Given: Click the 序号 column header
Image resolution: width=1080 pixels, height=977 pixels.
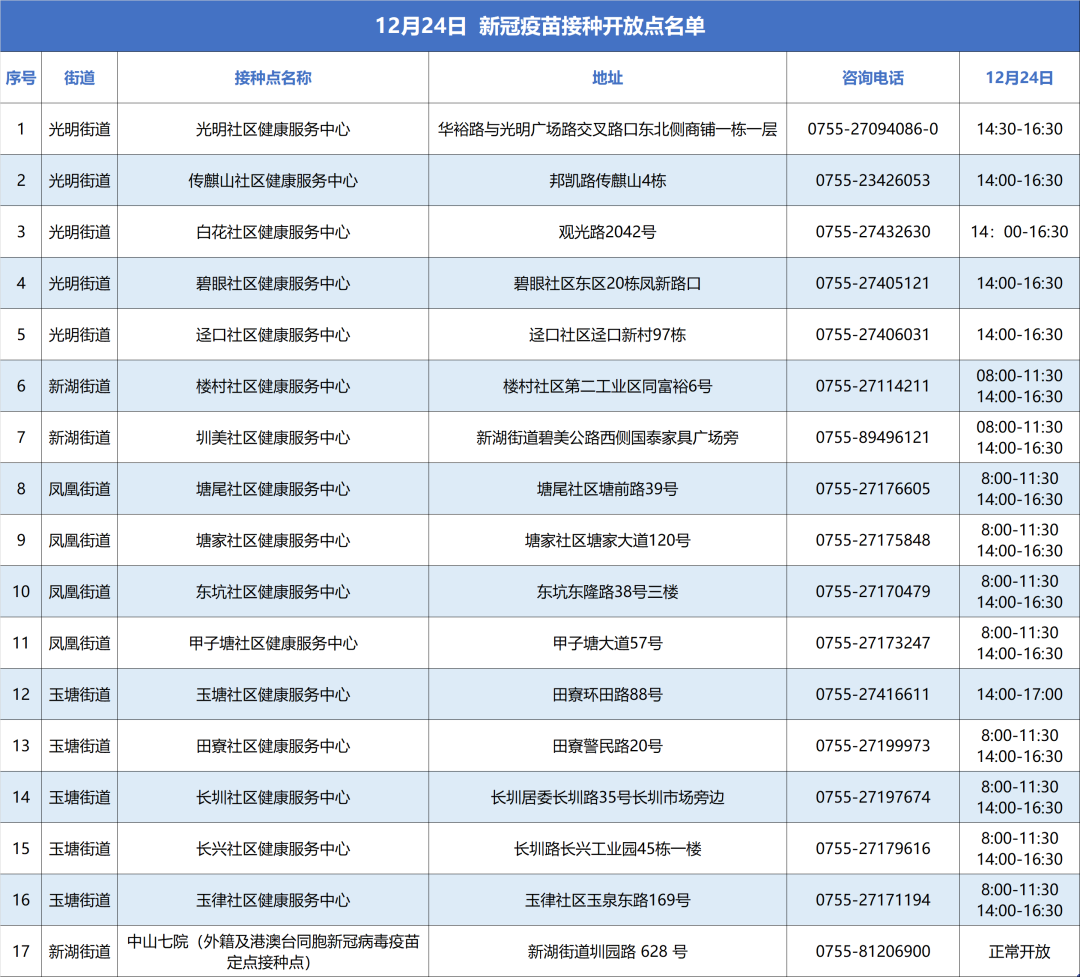Looking at the screenshot, I should (x=21, y=78).
